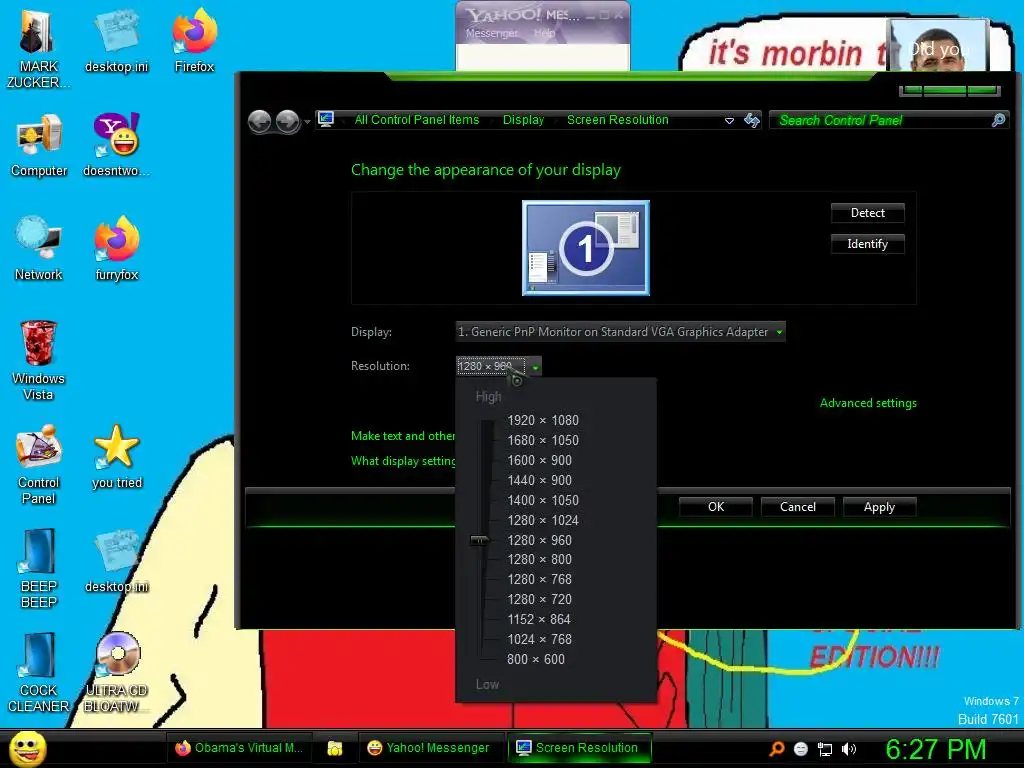
Task: Go to Display breadcrumb
Action: tap(523, 120)
